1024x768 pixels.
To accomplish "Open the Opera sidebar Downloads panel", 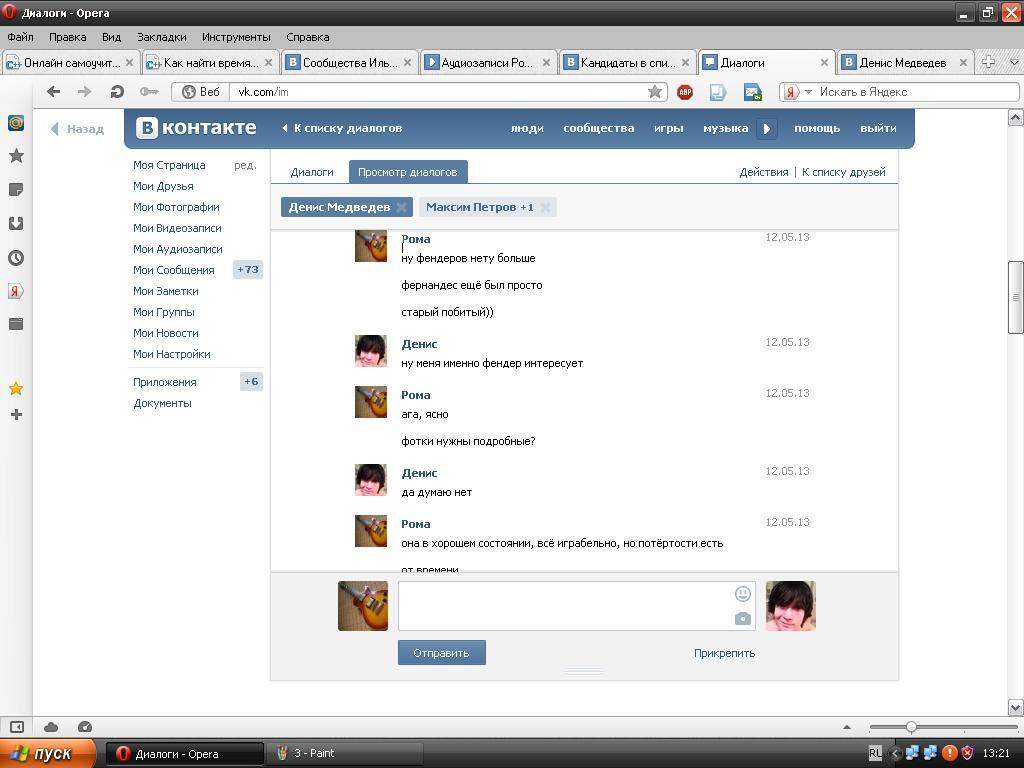I will tap(16, 223).
